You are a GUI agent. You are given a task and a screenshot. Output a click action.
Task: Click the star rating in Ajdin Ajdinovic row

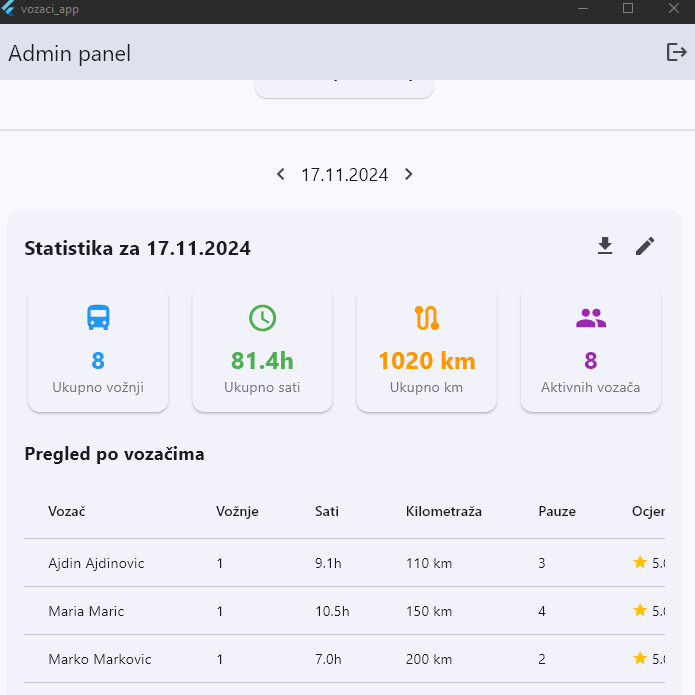pyautogui.click(x=648, y=562)
